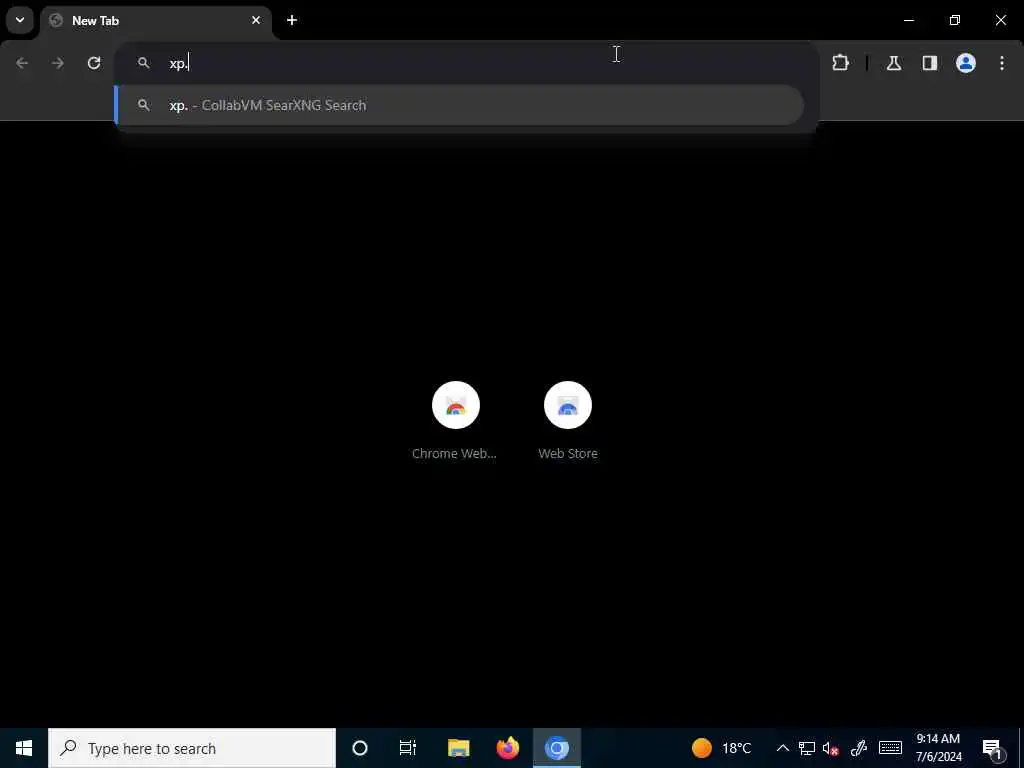
Task: Open network status tray icon
Action: coord(807,748)
